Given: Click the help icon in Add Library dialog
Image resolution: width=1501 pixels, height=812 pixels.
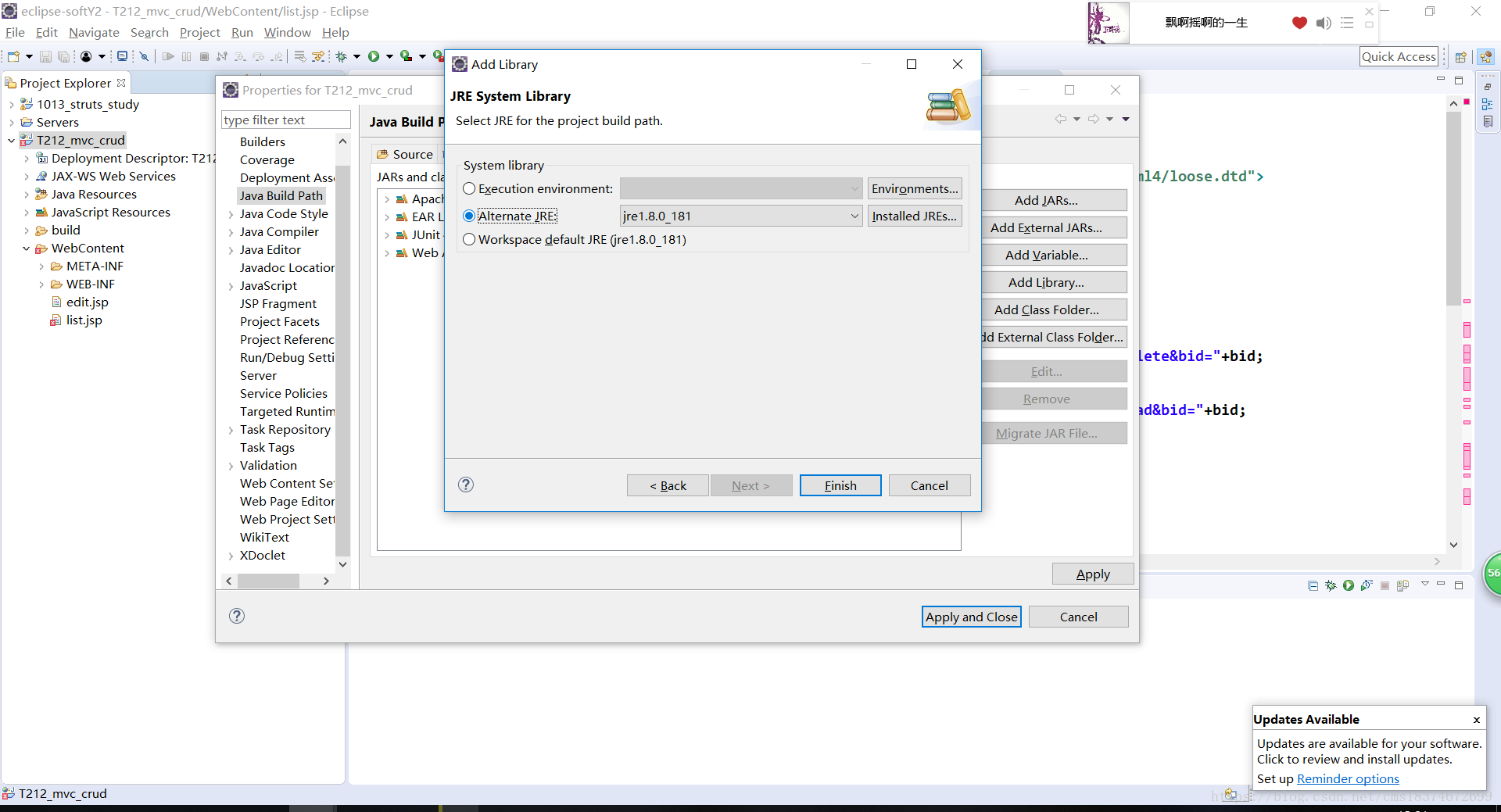Looking at the screenshot, I should [466, 485].
